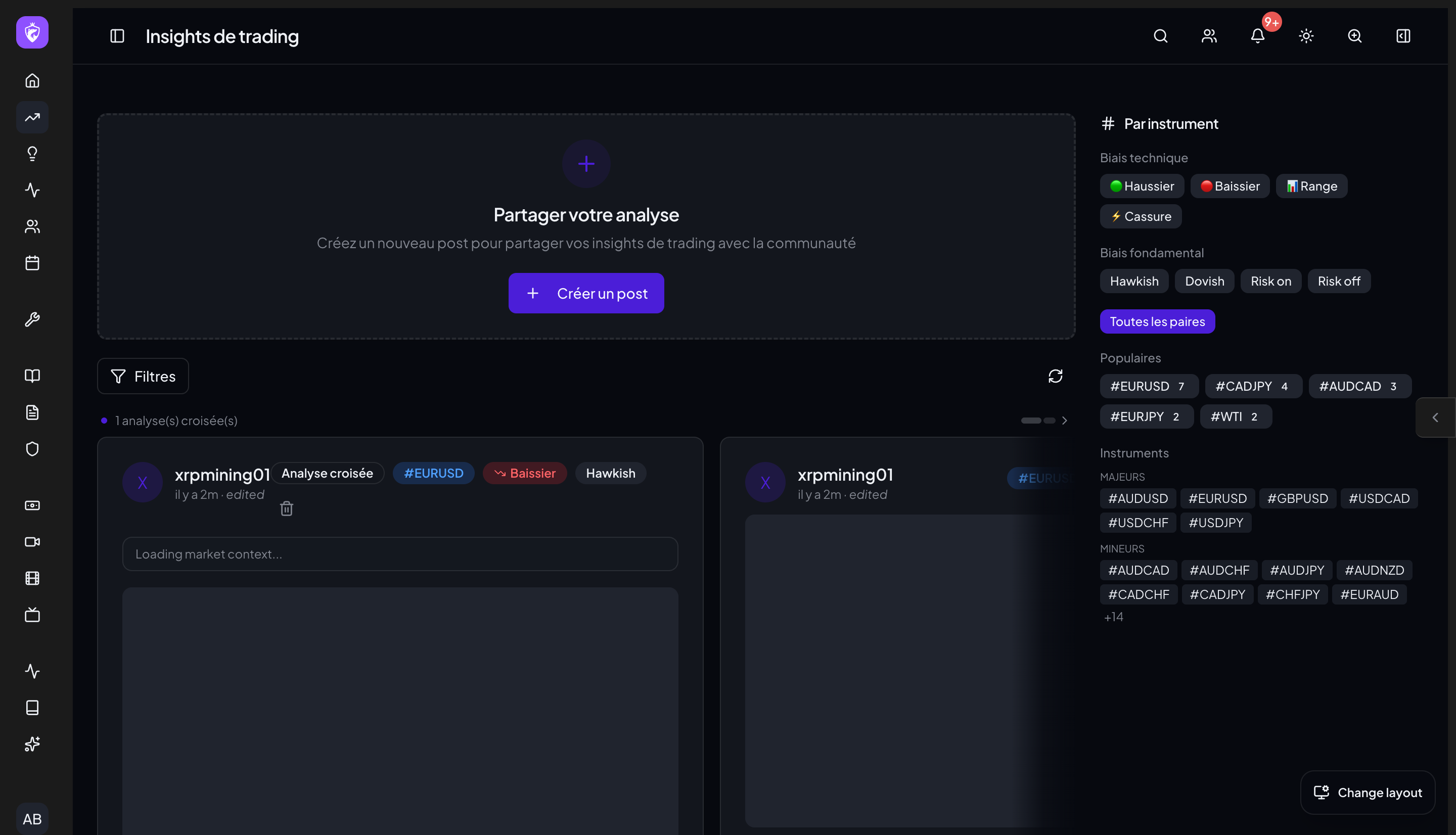Filter by Baissier technical bias in sidebar
Viewport: 1456px width, 835px height.
tap(1230, 186)
